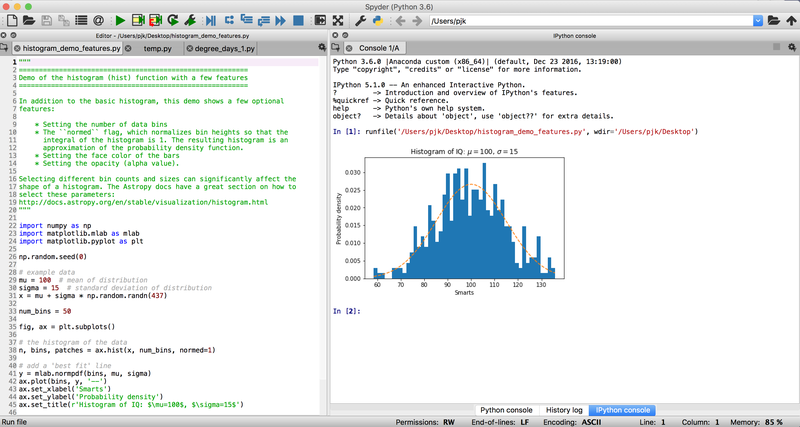The height and width of the screenshot is (427, 800).
Task: Click the Save all files icon
Action: point(64,21)
